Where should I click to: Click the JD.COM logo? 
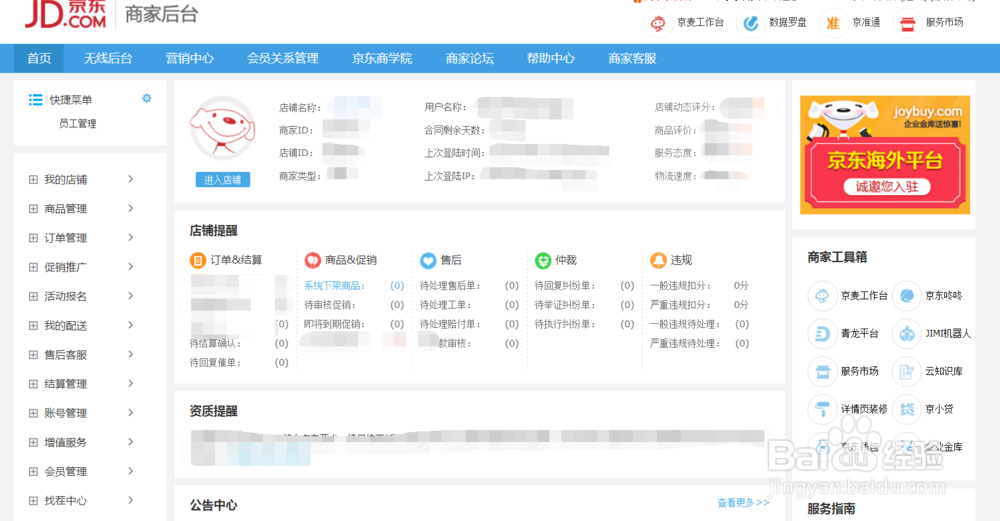coord(65,14)
